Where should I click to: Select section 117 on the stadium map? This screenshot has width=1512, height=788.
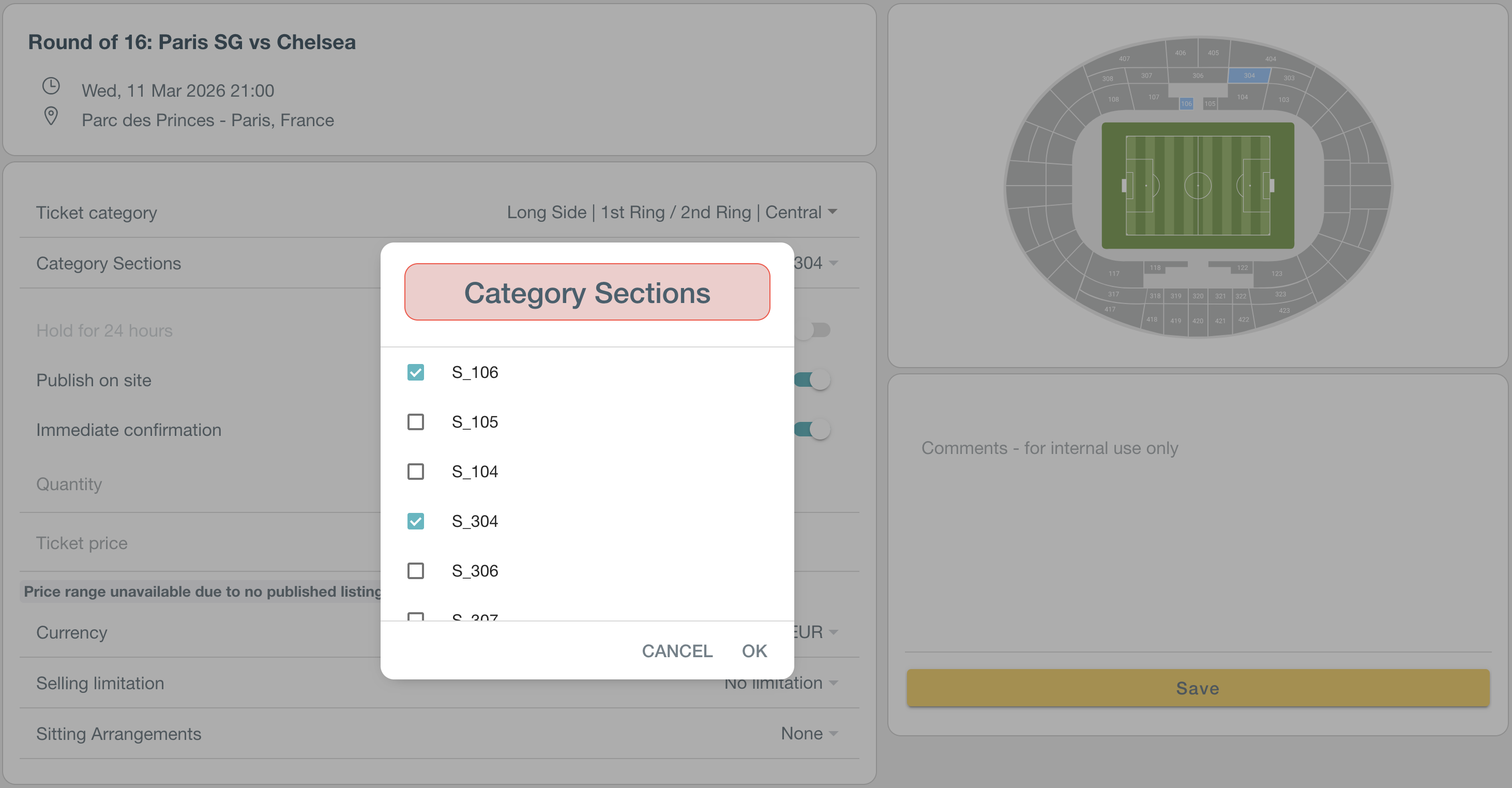tap(1113, 274)
